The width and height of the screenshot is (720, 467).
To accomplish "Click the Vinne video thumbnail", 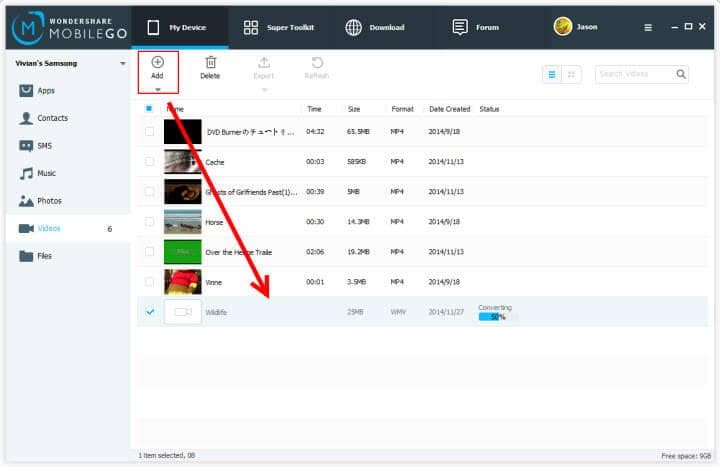I will (x=183, y=281).
